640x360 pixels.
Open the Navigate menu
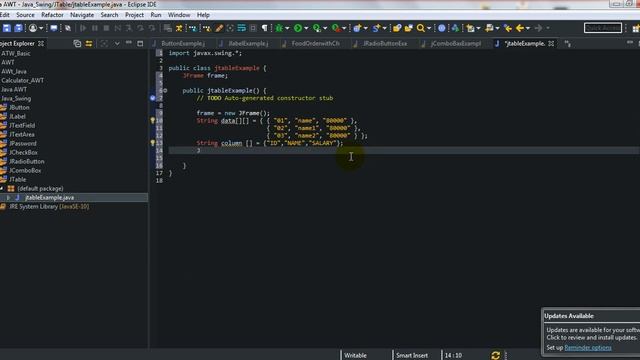click(82, 15)
